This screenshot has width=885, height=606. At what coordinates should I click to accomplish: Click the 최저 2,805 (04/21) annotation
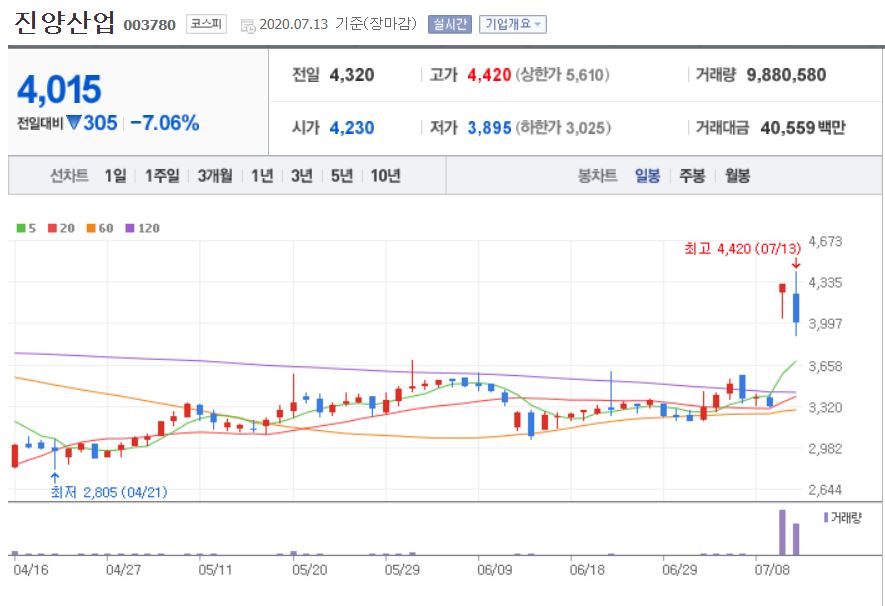[x=109, y=492]
